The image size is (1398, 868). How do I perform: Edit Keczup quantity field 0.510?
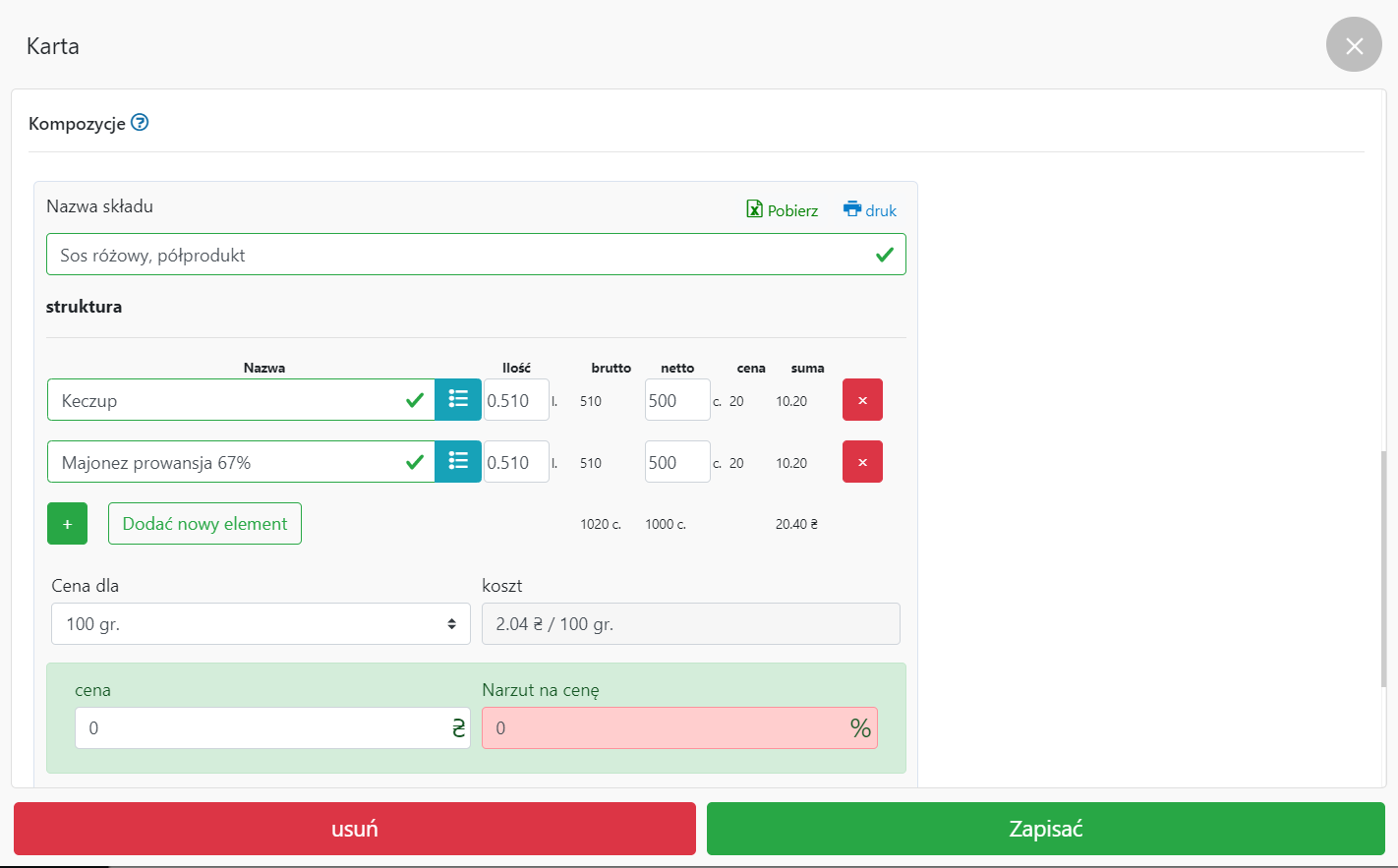pyautogui.click(x=515, y=400)
